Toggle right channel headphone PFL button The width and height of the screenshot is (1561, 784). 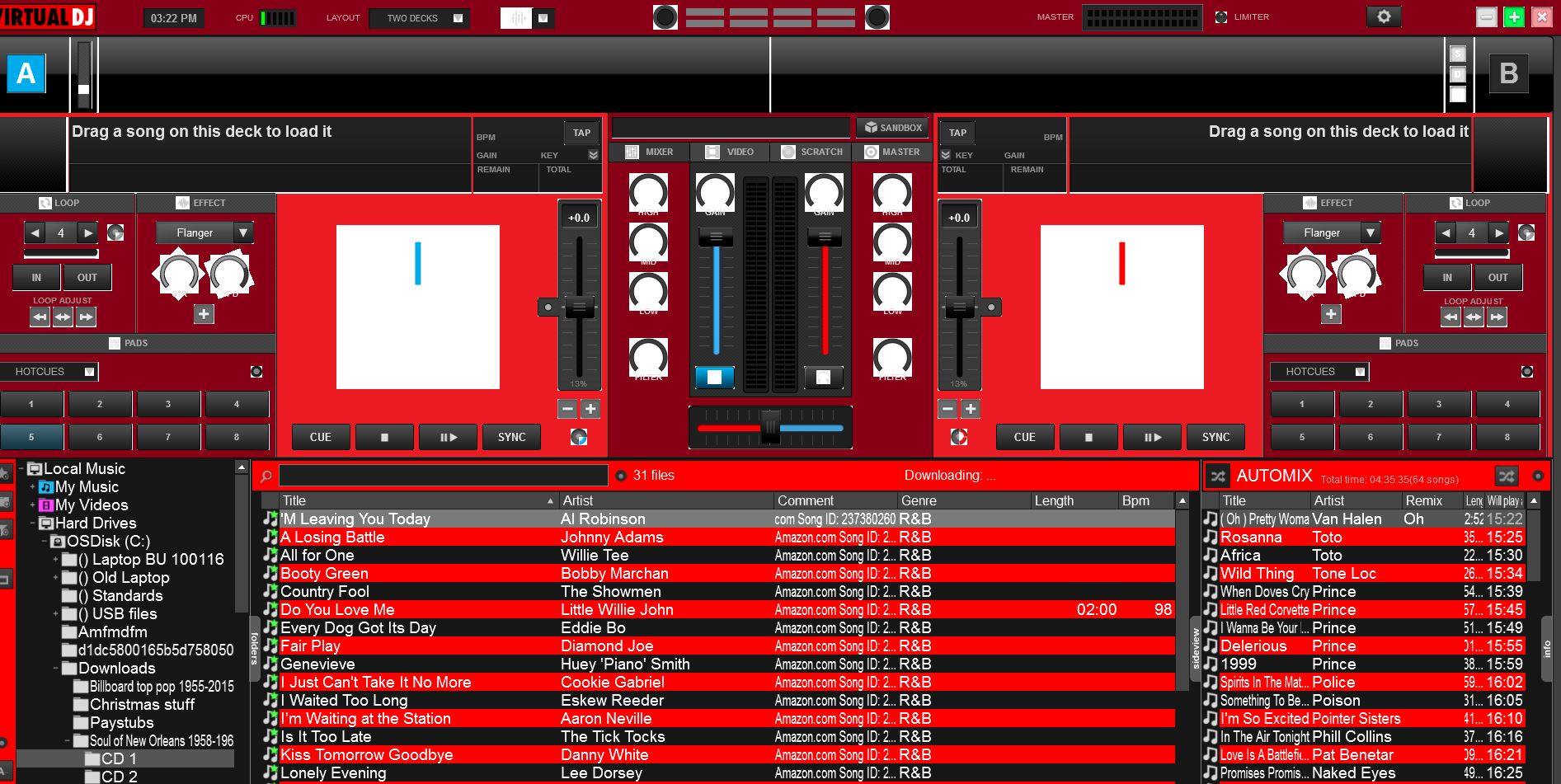pyautogui.click(x=823, y=377)
